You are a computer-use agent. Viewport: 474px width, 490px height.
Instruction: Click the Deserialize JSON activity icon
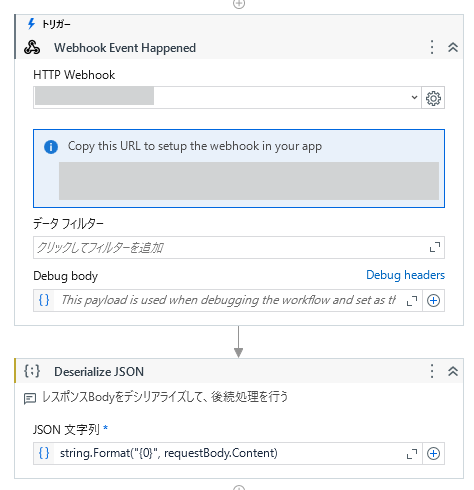(32, 371)
